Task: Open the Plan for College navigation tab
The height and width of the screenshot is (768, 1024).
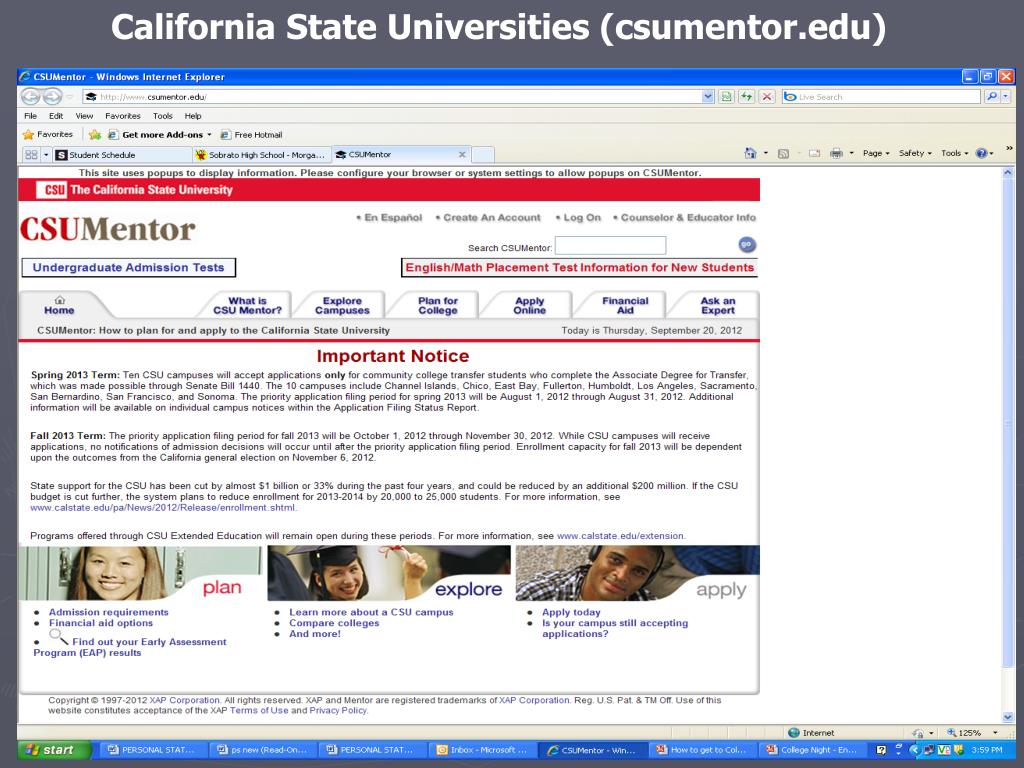Action: tap(438, 306)
